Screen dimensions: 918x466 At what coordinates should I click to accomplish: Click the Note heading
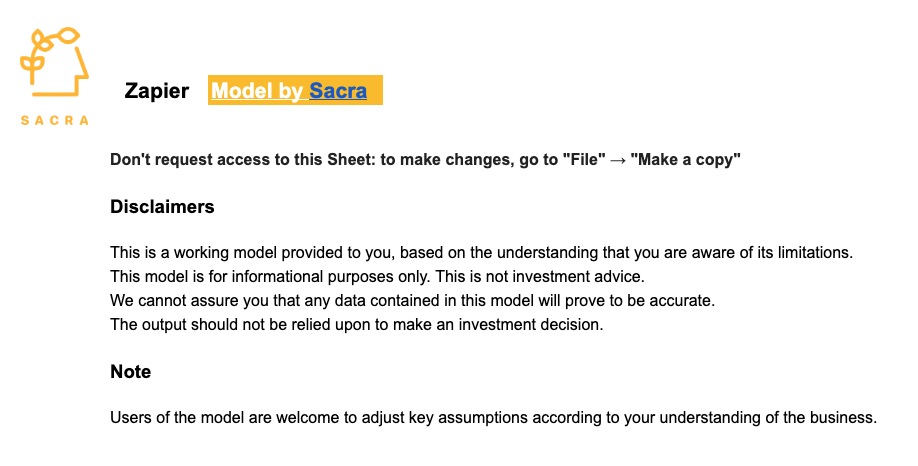[131, 372]
